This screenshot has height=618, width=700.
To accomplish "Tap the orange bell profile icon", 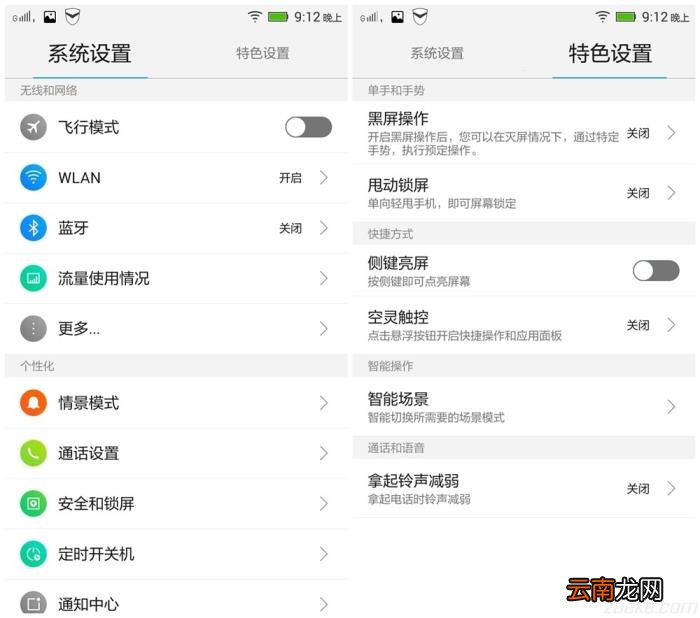I will pos(33,403).
